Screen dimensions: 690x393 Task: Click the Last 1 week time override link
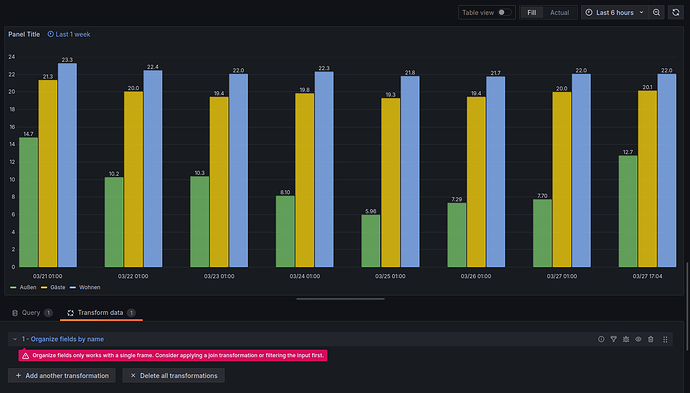[x=69, y=34]
